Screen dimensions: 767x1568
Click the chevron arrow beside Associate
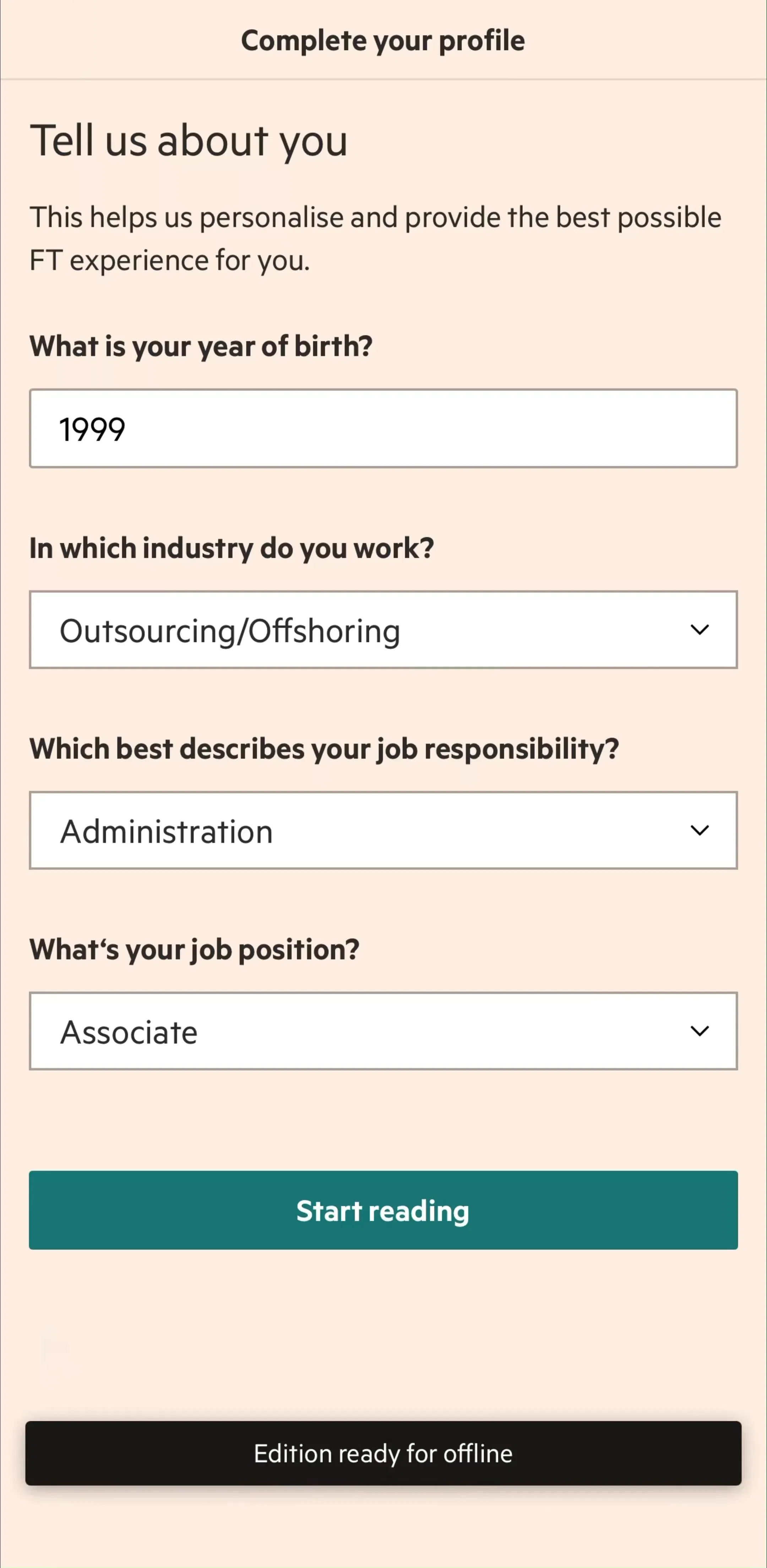coord(700,1032)
